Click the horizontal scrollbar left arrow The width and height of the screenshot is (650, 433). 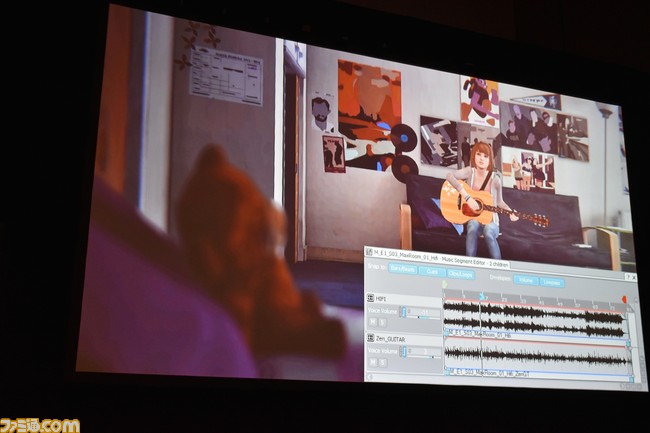pos(370,377)
